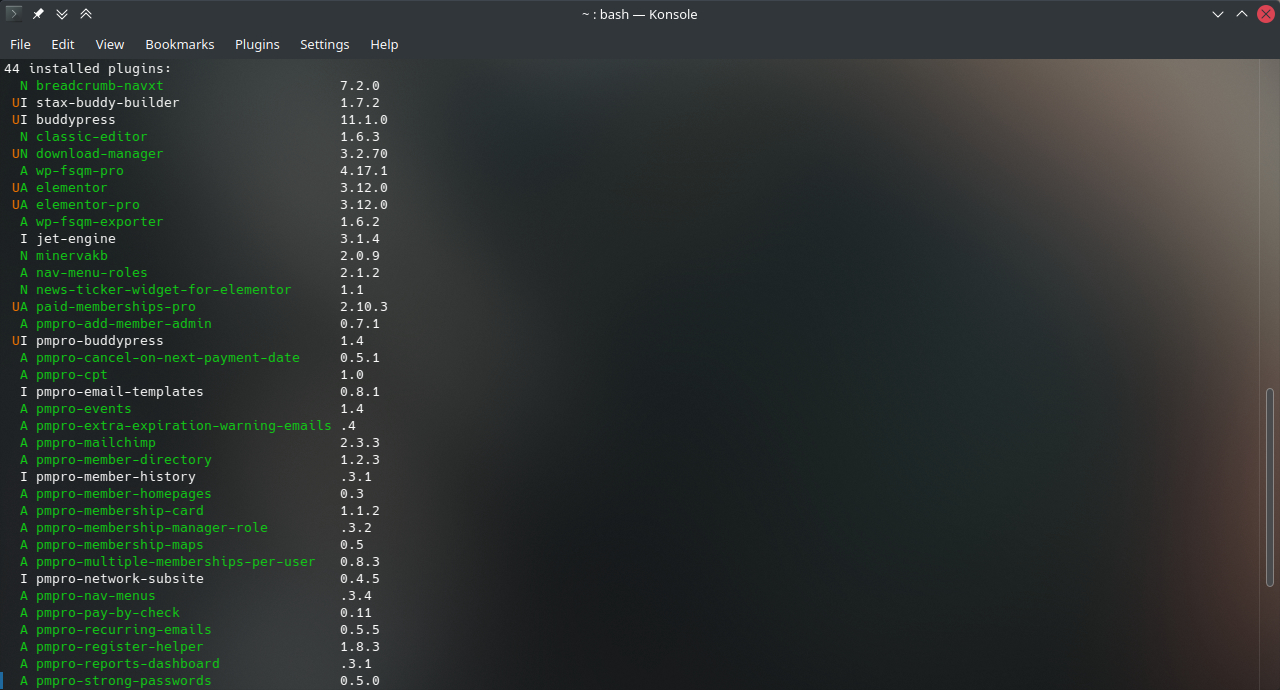Click on 'stax-buddy-builder' plugin name
This screenshot has height=690, width=1280.
[108, 103]
